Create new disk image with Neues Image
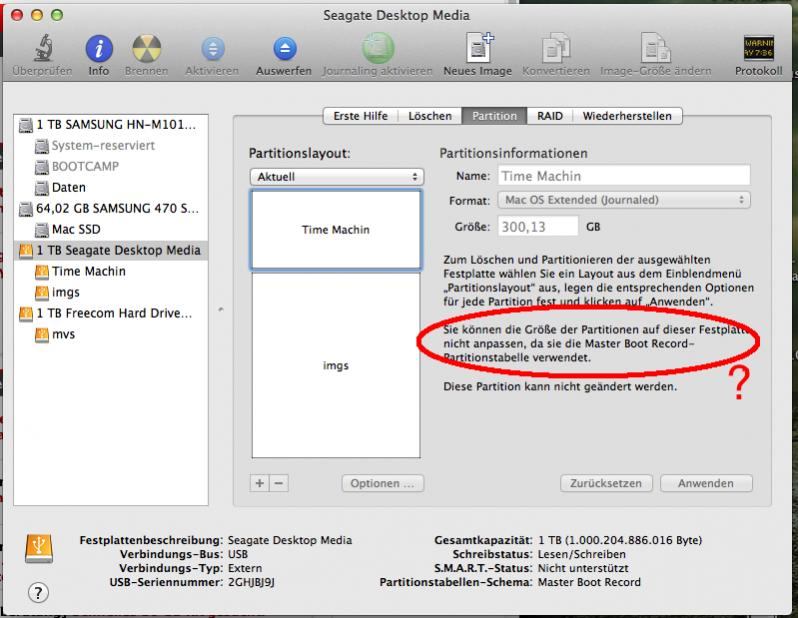This screenshot has width=798, height=618. coord(479,47)
